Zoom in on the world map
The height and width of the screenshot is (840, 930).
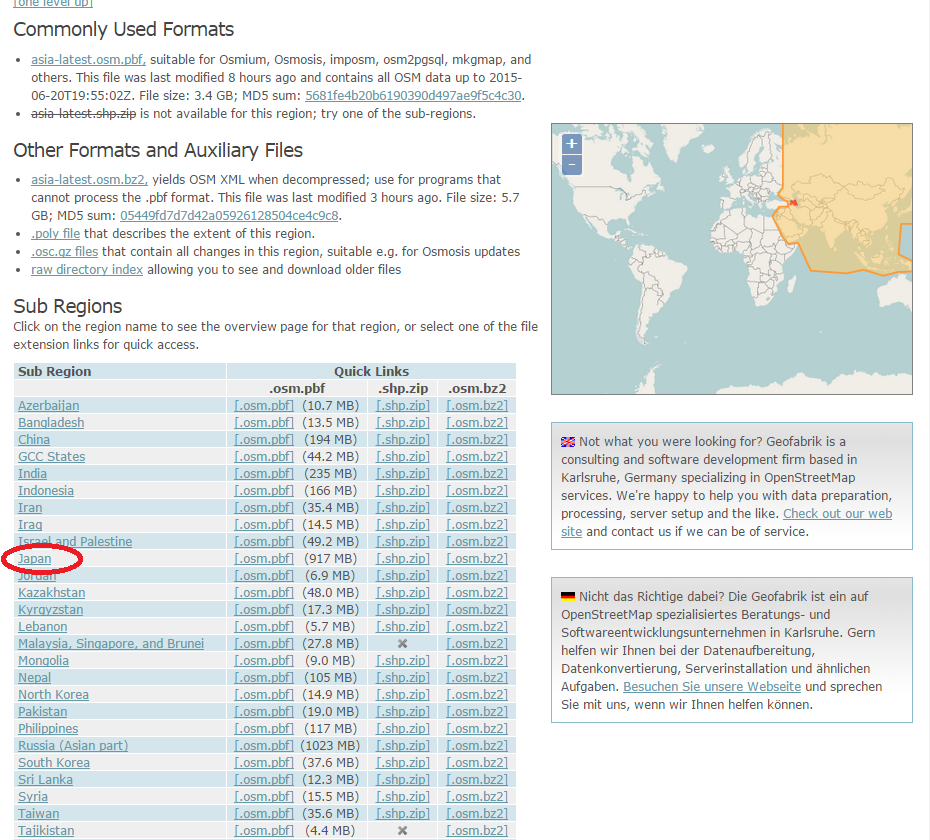[x=571, y=143]
